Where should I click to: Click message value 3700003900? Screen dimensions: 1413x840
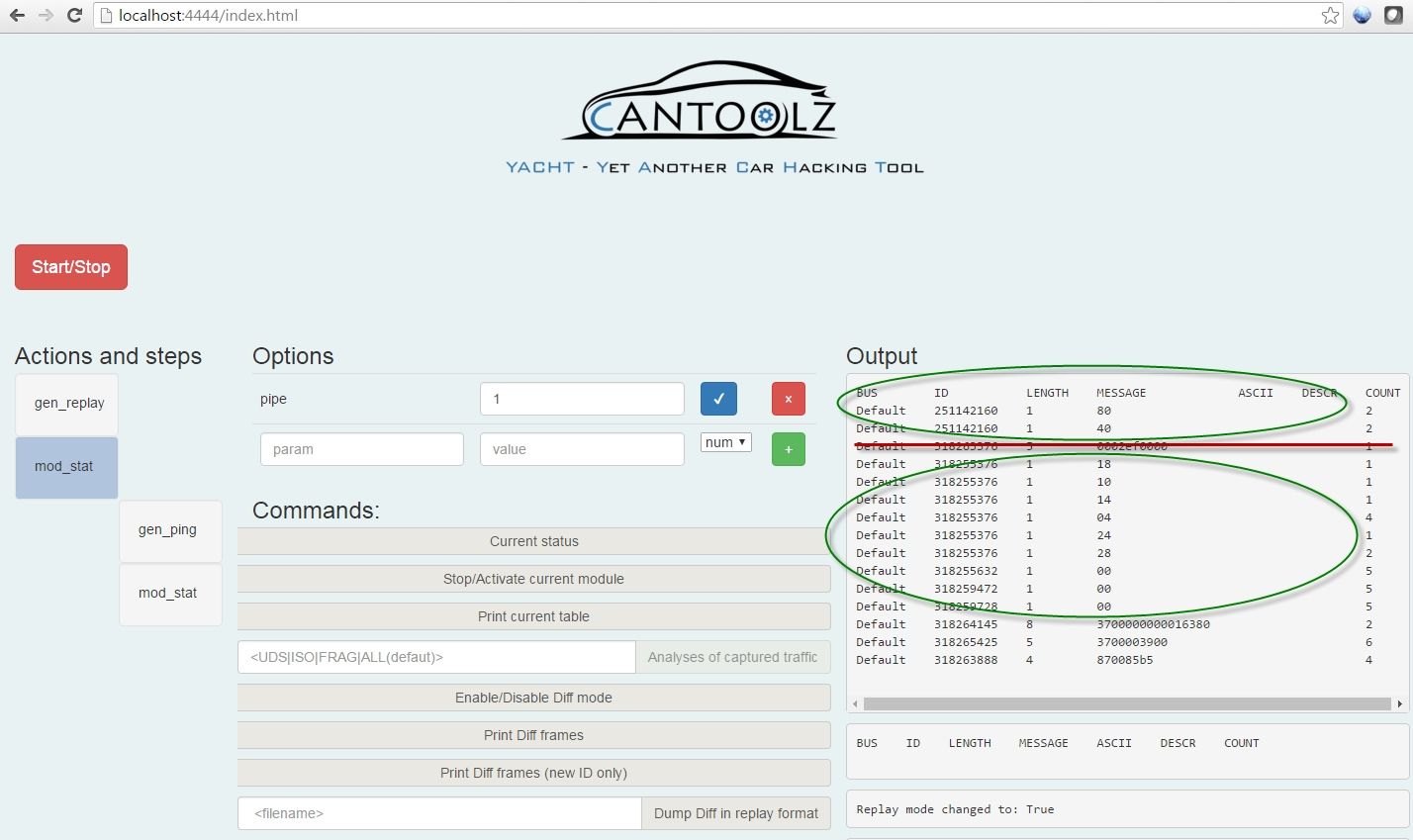point(1132,642)
